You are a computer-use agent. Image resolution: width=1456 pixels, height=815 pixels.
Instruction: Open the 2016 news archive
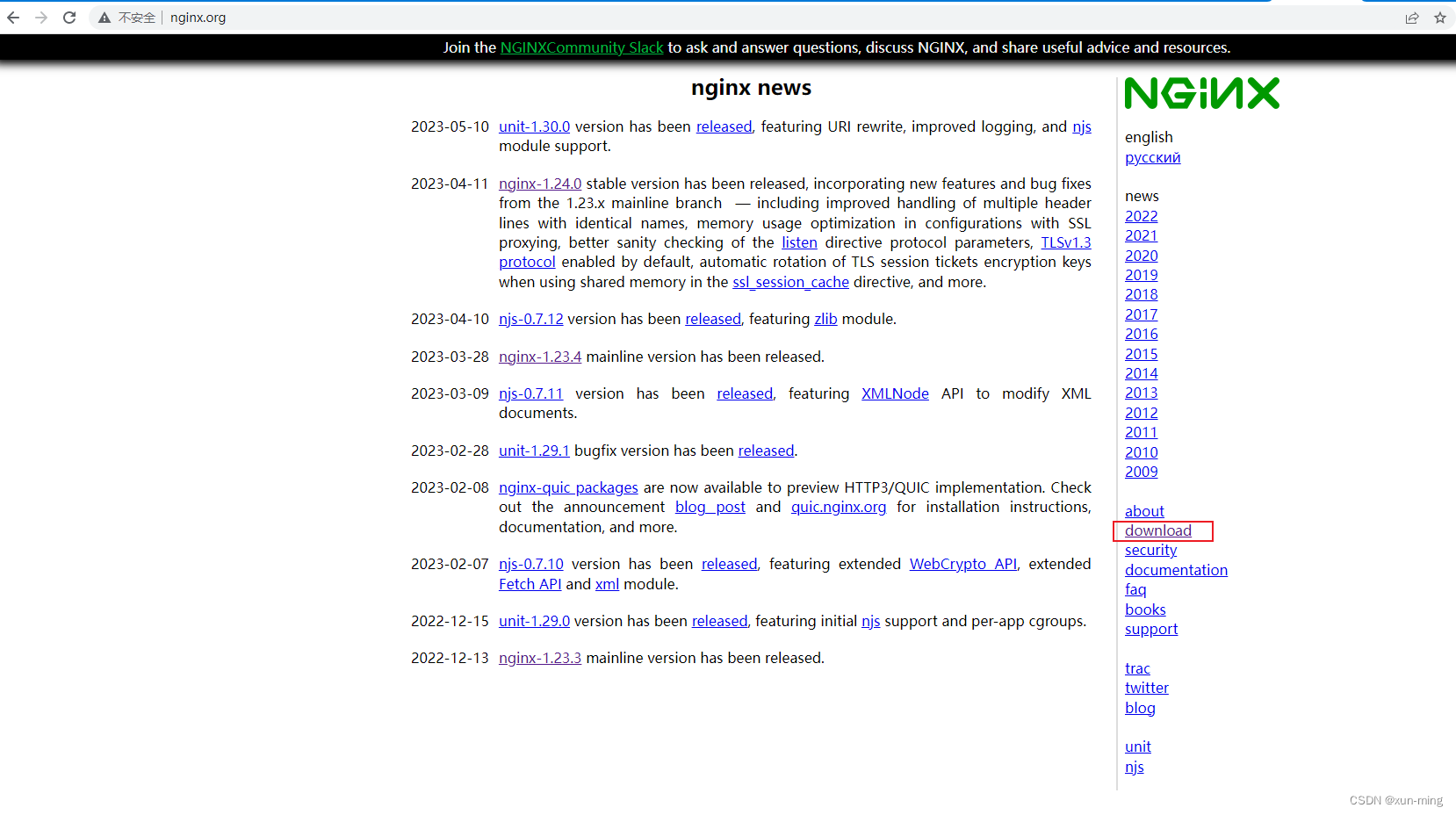point(1141,334)
